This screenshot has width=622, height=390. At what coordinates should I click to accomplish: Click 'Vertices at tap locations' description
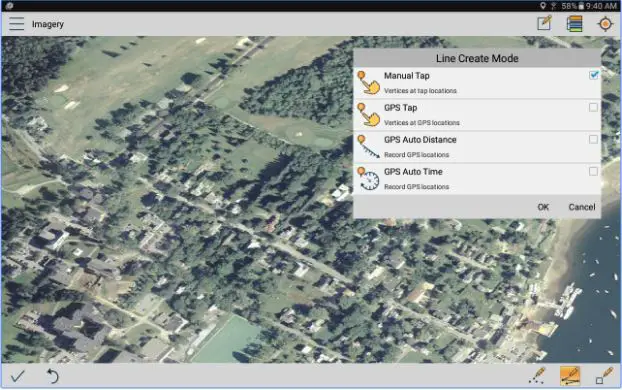click(420, 91)
